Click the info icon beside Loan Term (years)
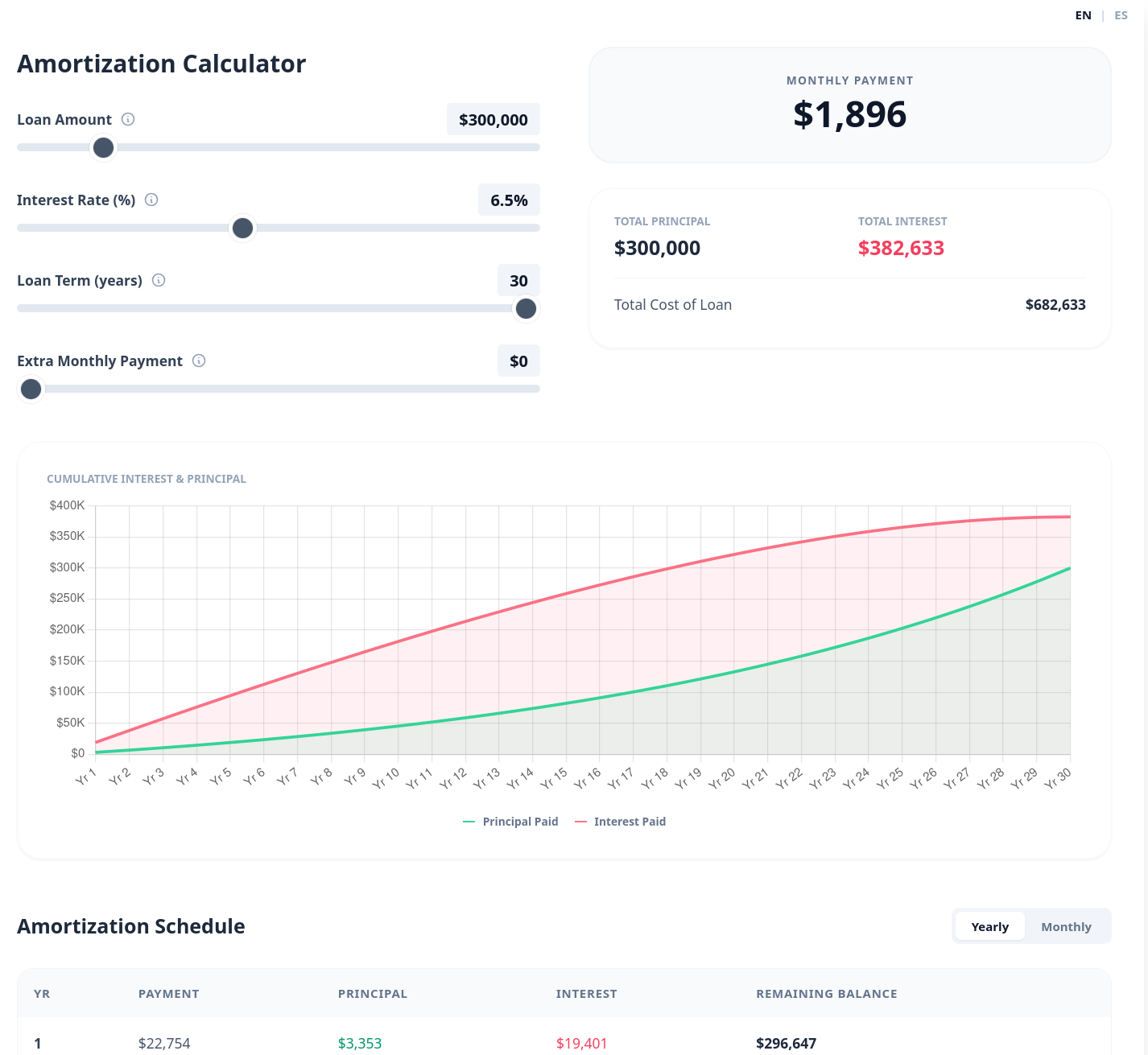The image size is (1148, 1055). (x=159, y=280)
